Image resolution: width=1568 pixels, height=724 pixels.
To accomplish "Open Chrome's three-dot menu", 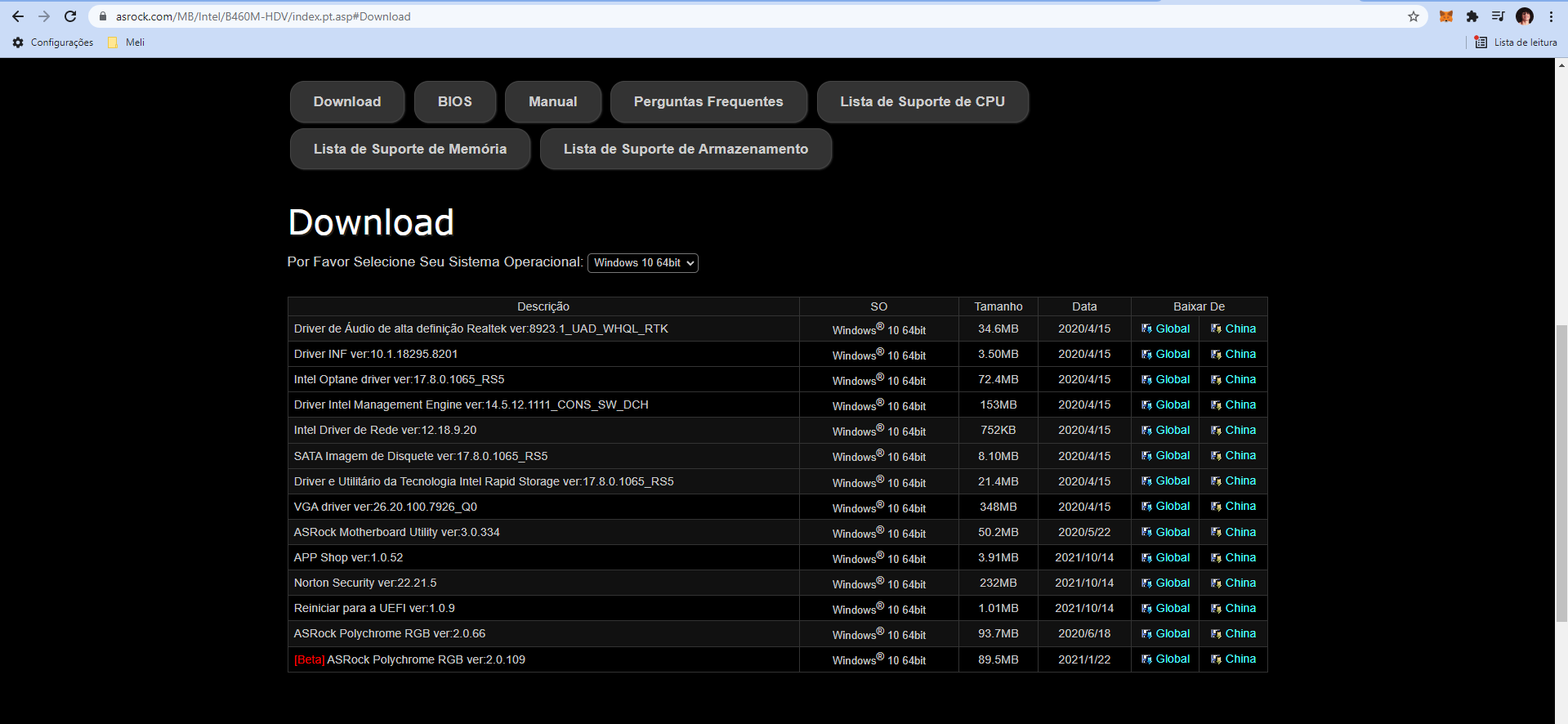I will coord(1551,16).
